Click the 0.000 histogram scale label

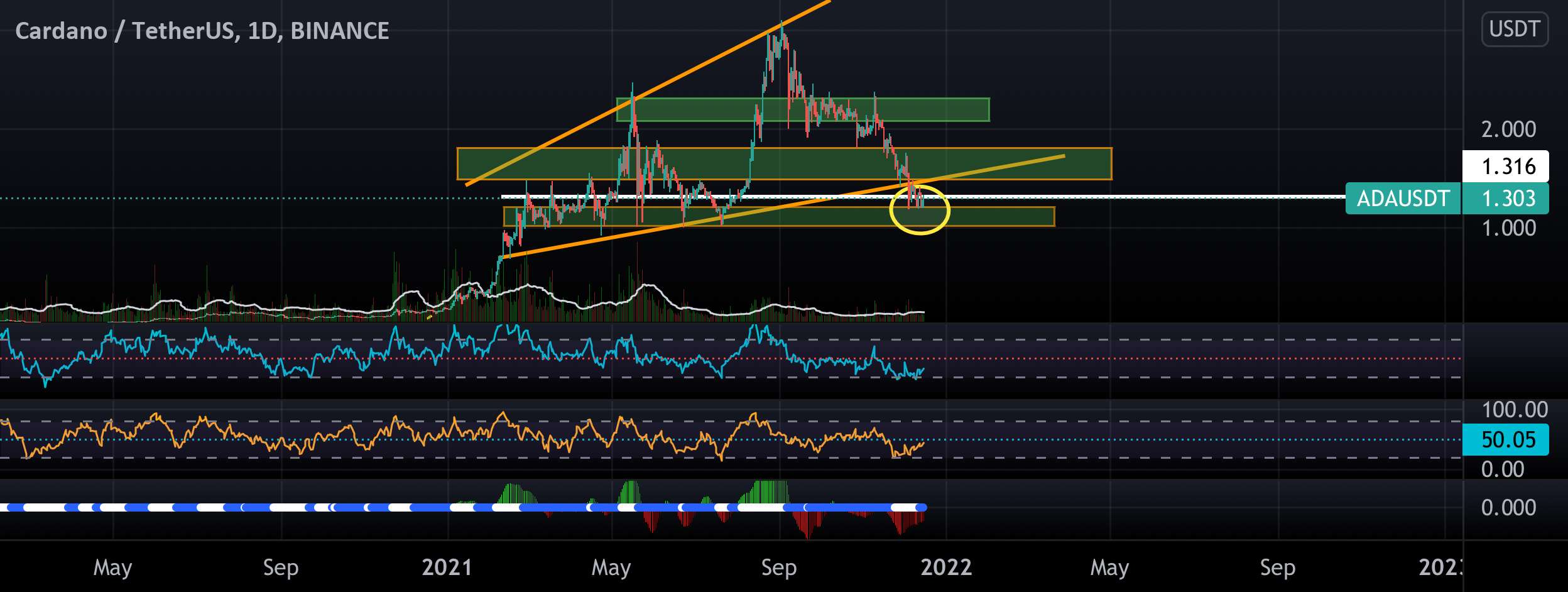1508,507
